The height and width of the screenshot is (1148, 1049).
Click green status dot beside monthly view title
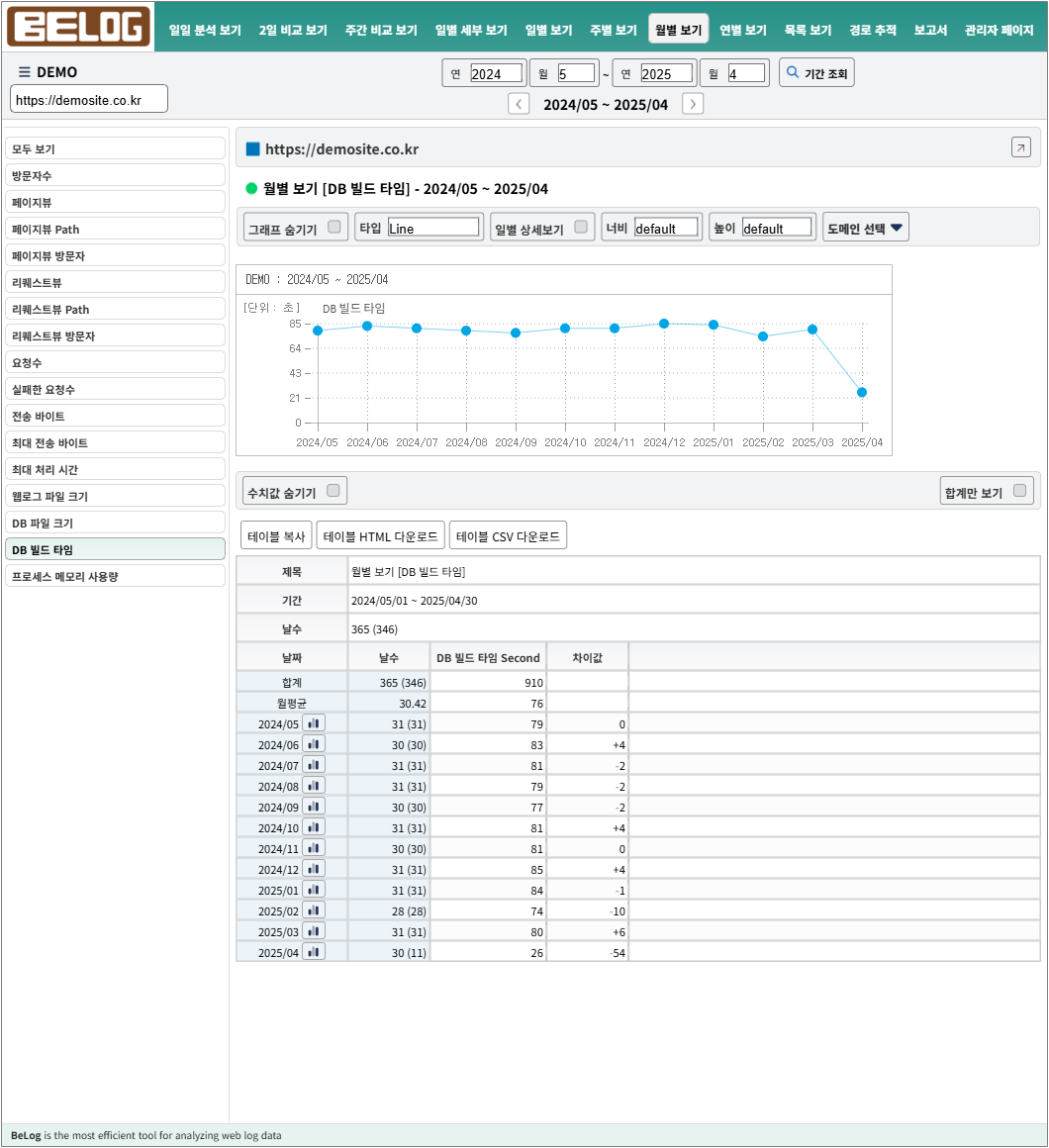pos(251,189)
